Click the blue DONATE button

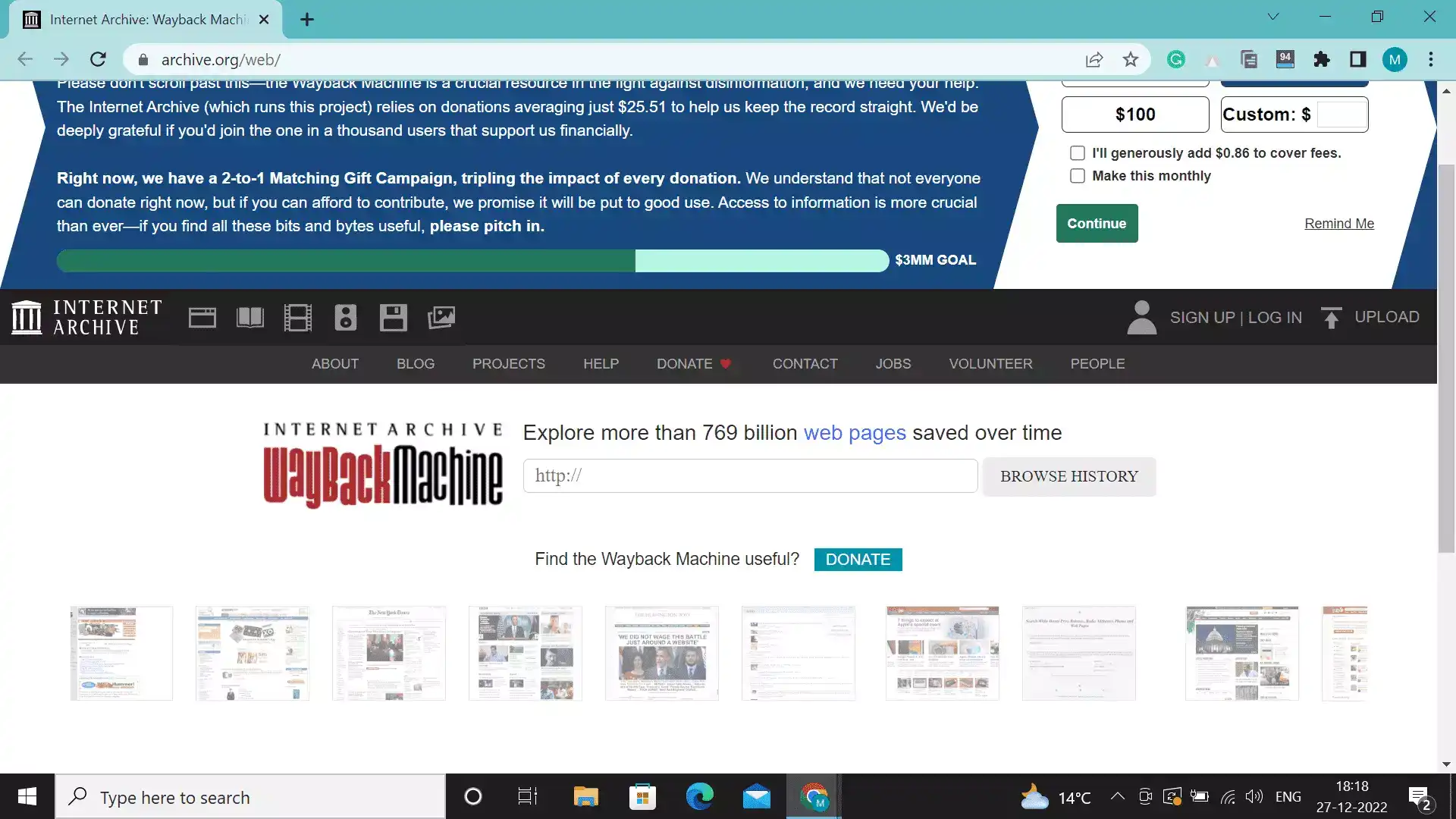858,560
